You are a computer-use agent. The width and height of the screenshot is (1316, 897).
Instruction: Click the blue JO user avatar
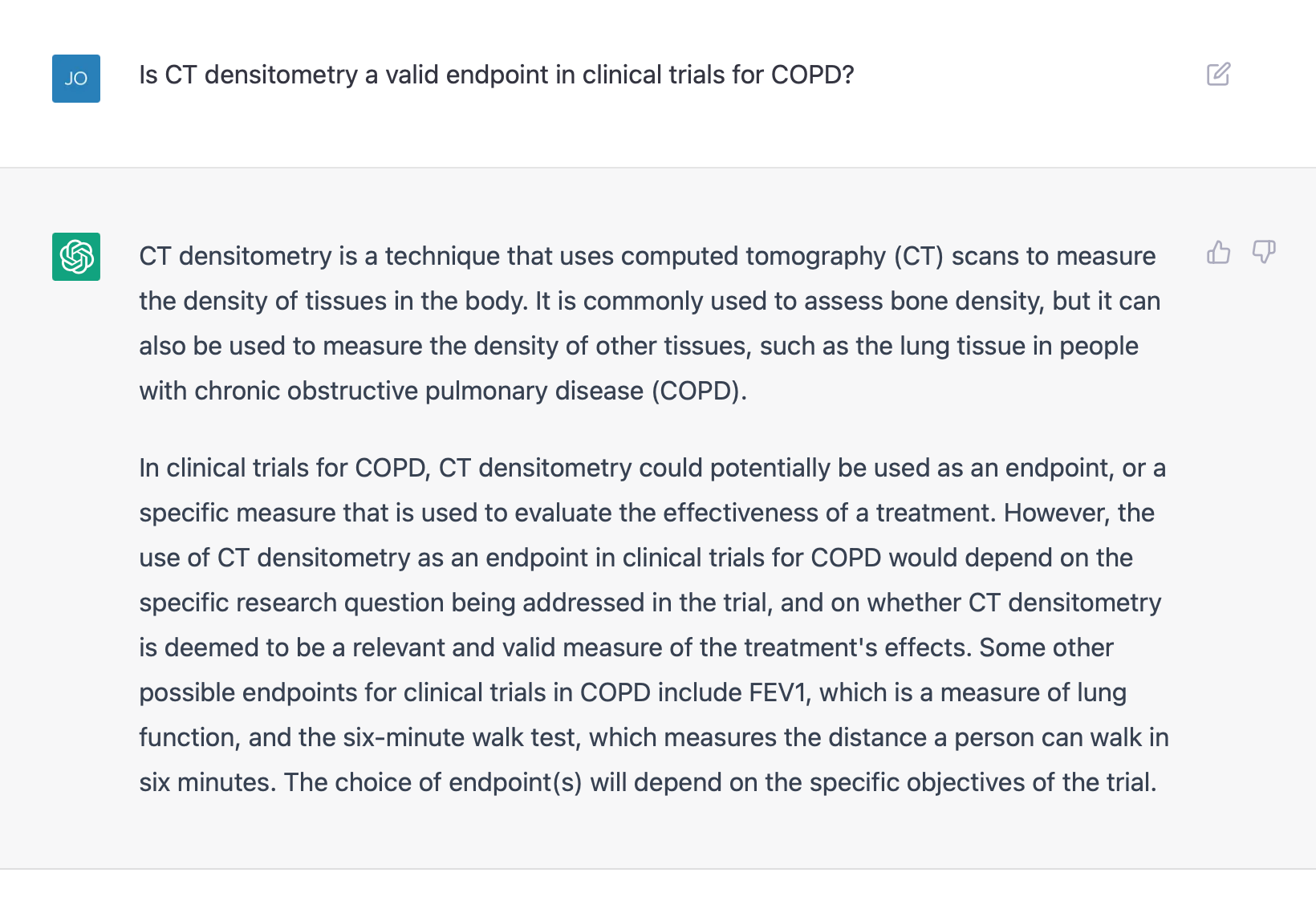click(x=76, y=79)
